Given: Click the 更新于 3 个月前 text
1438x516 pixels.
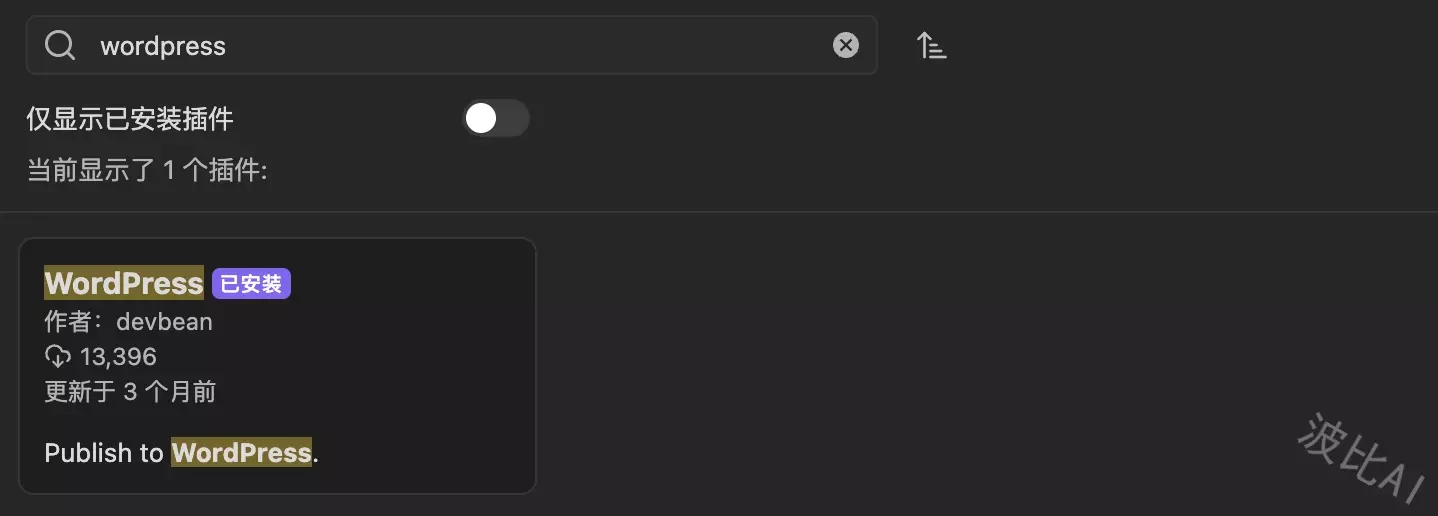Looking at the screenshot, I should click(x=130, y=391).
